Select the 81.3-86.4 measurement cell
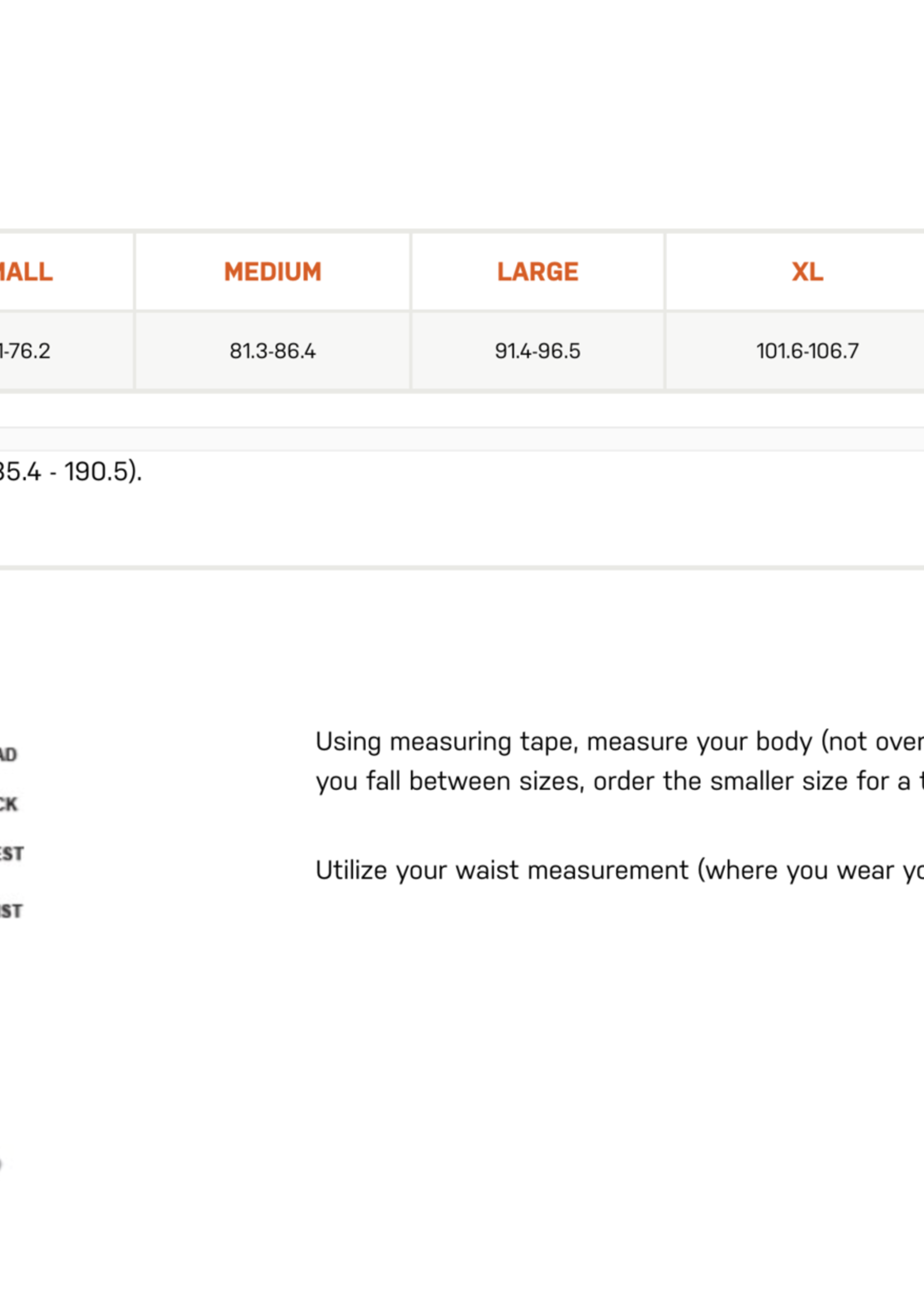 (x=272, y=351)
